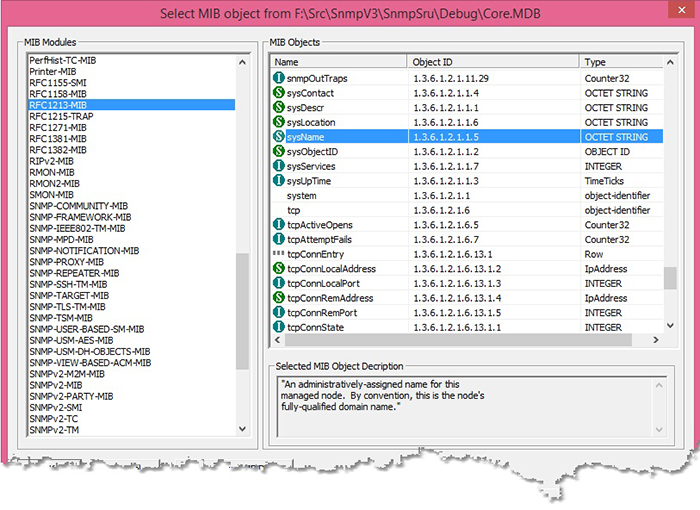
Task: Select RFC1215-TRAP module
Action: click(61, 116)
